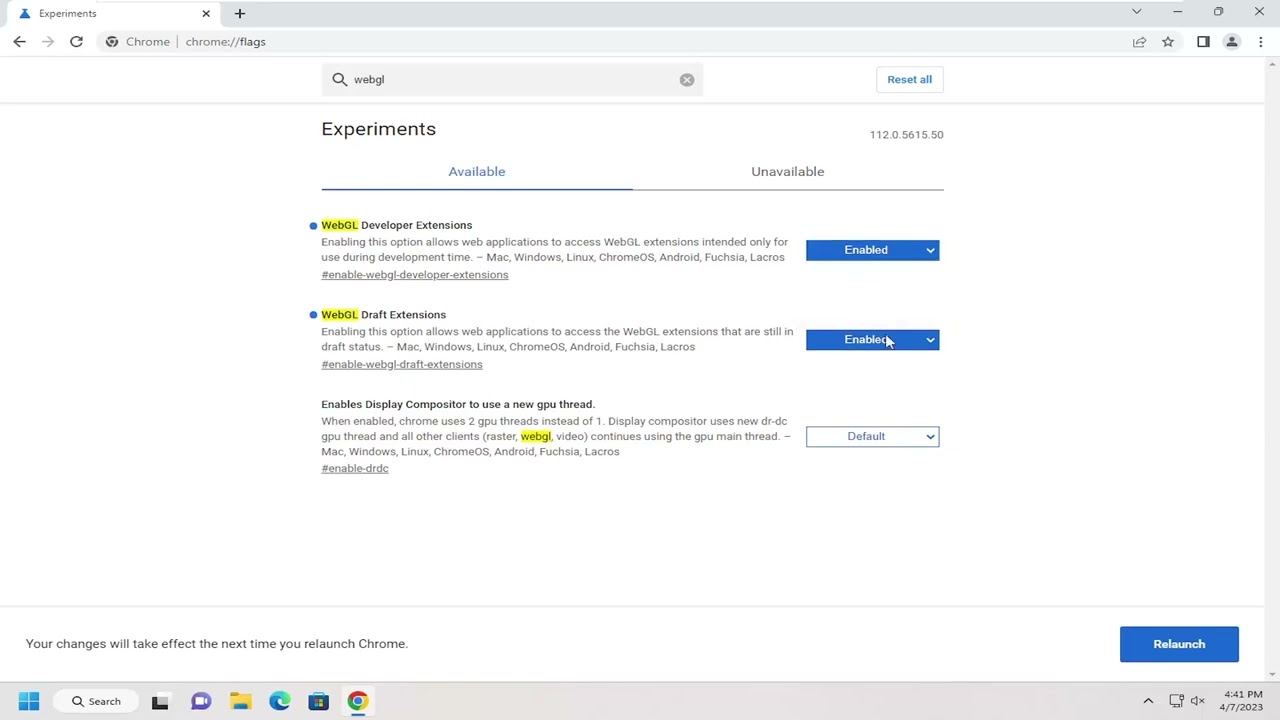Open the Windows Start menu
This screenshot has height=720, width=1280.
tap(28, 701)
